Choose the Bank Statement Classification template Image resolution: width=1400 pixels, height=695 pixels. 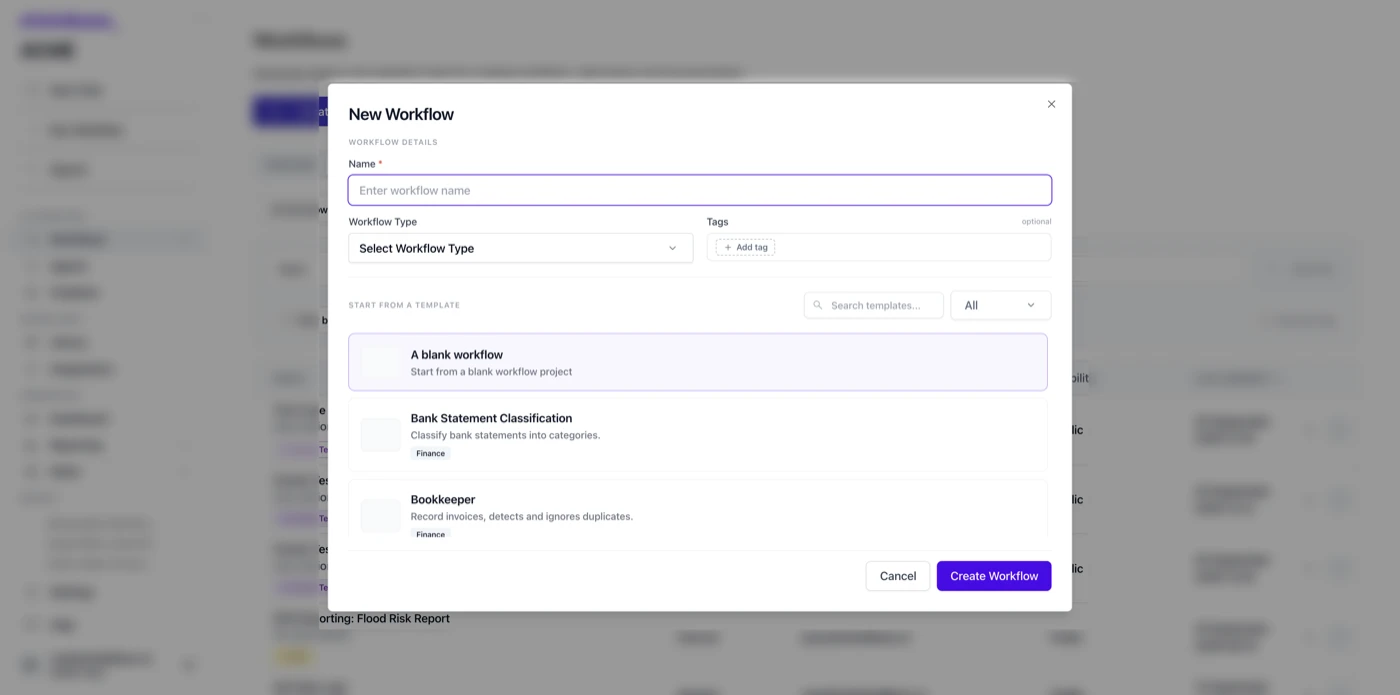(x=697, y=434)
